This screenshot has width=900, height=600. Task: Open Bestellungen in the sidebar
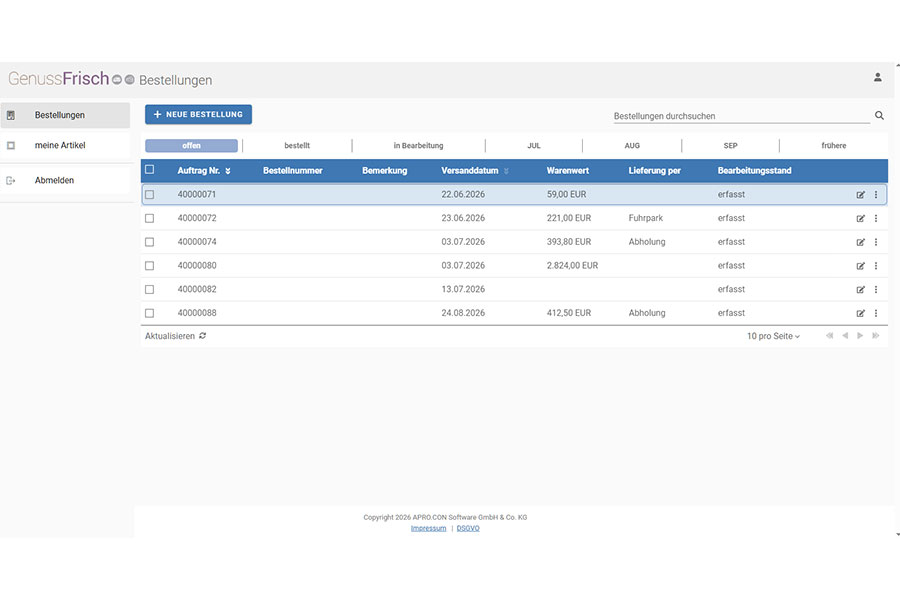(x=65, y=115)
